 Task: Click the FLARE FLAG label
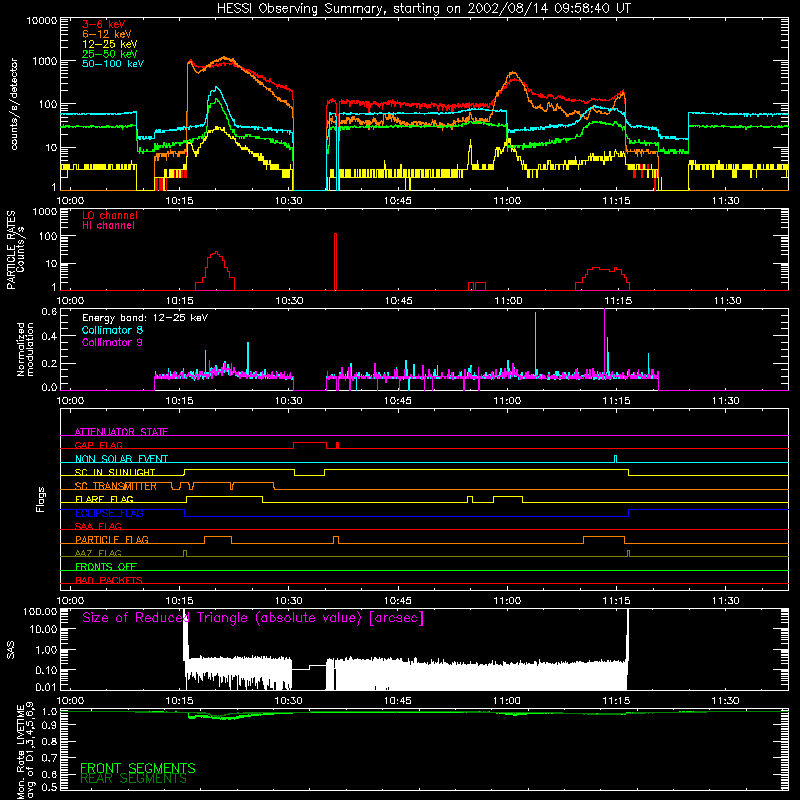point(104,499)
